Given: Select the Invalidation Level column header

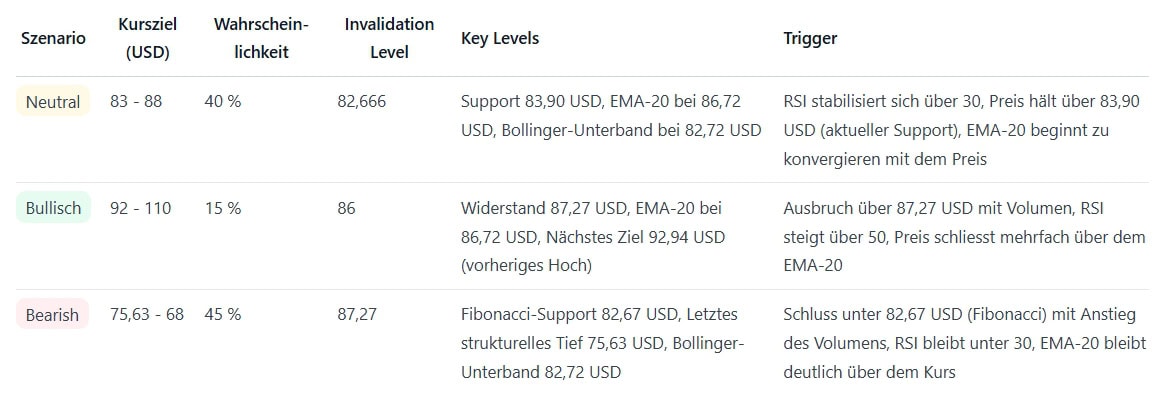Looking at the screenshot, I should tap(388, 38).
